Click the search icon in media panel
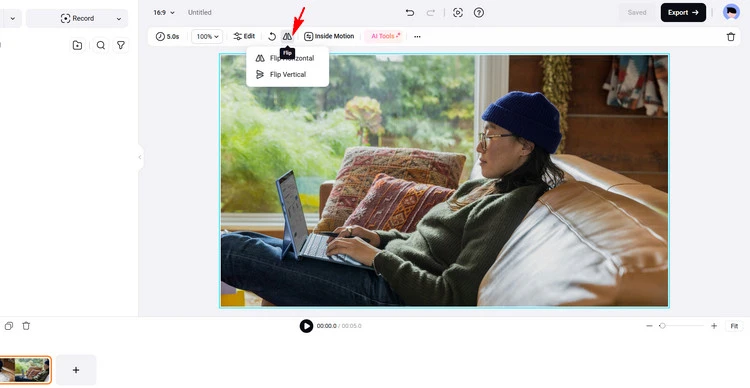The width and height of the screenshot is (750, 388). [100, 45]
